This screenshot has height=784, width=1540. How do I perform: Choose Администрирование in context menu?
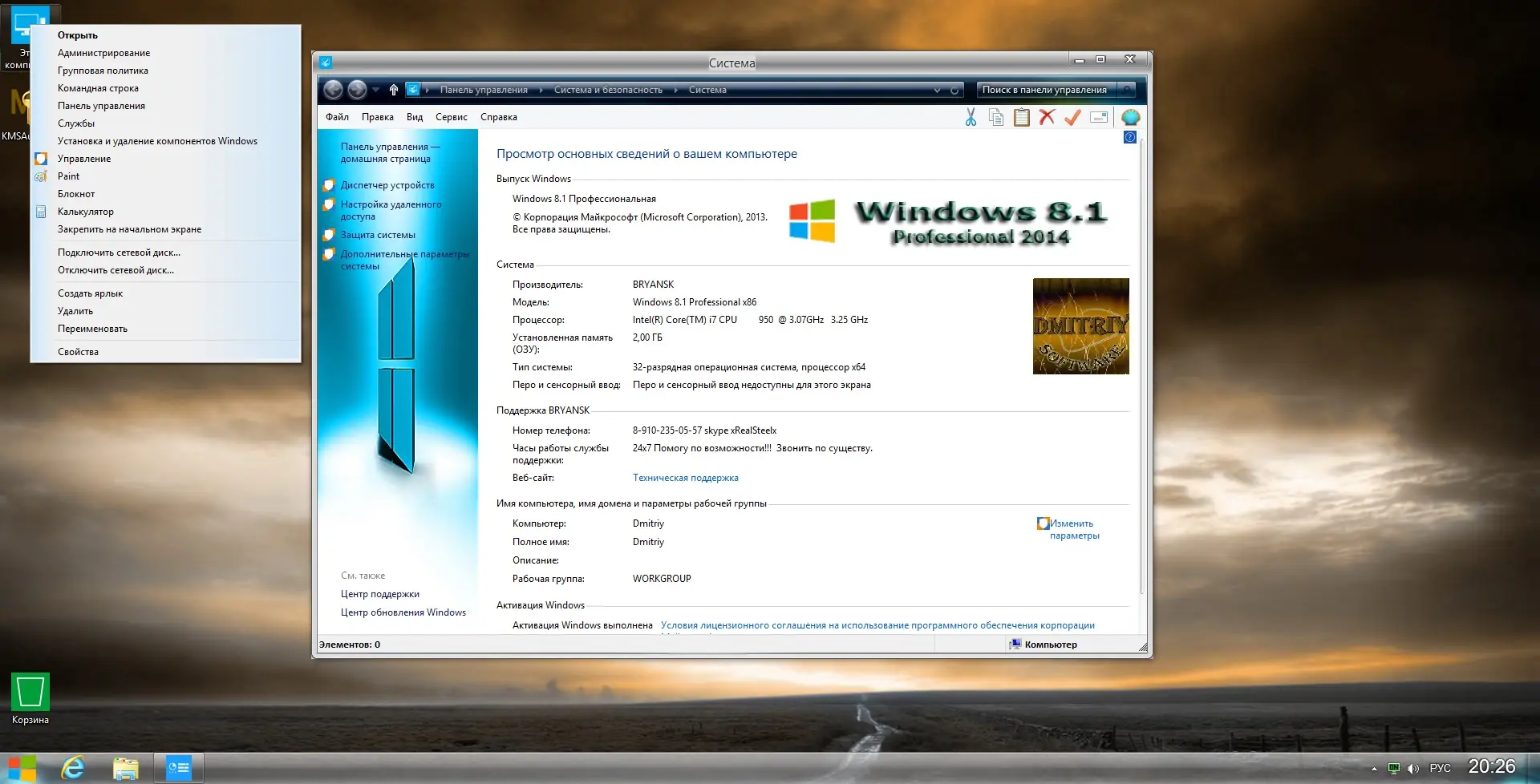coord(166,53)
